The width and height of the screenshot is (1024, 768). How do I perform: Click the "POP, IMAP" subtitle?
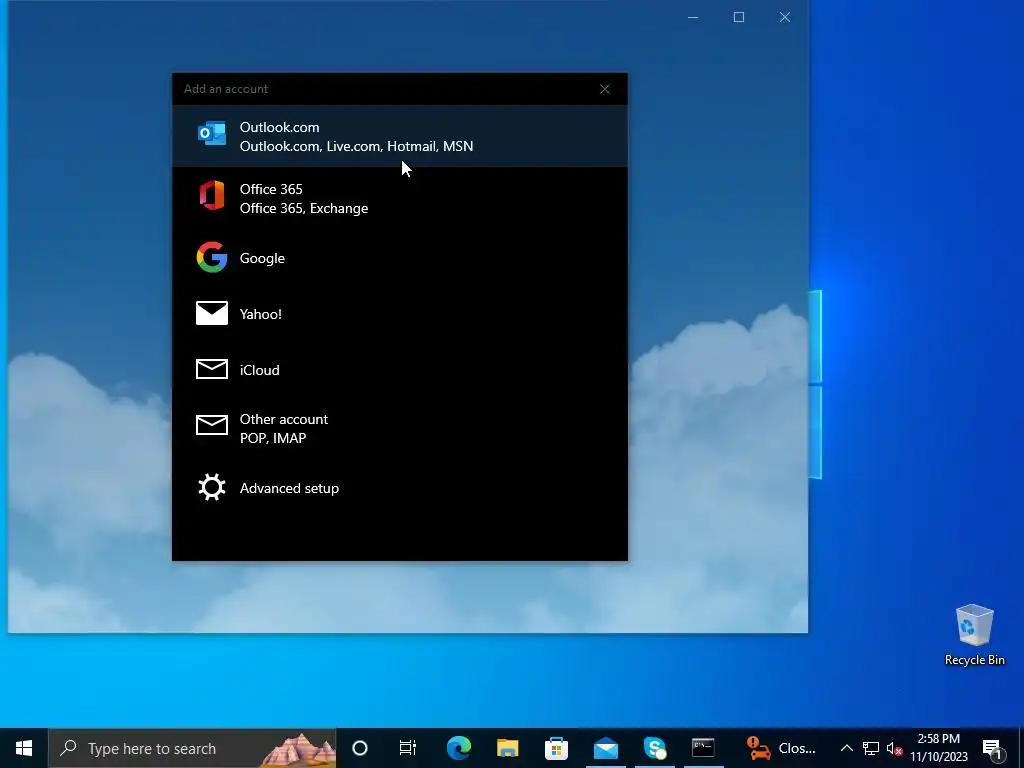tap(272, 438)
